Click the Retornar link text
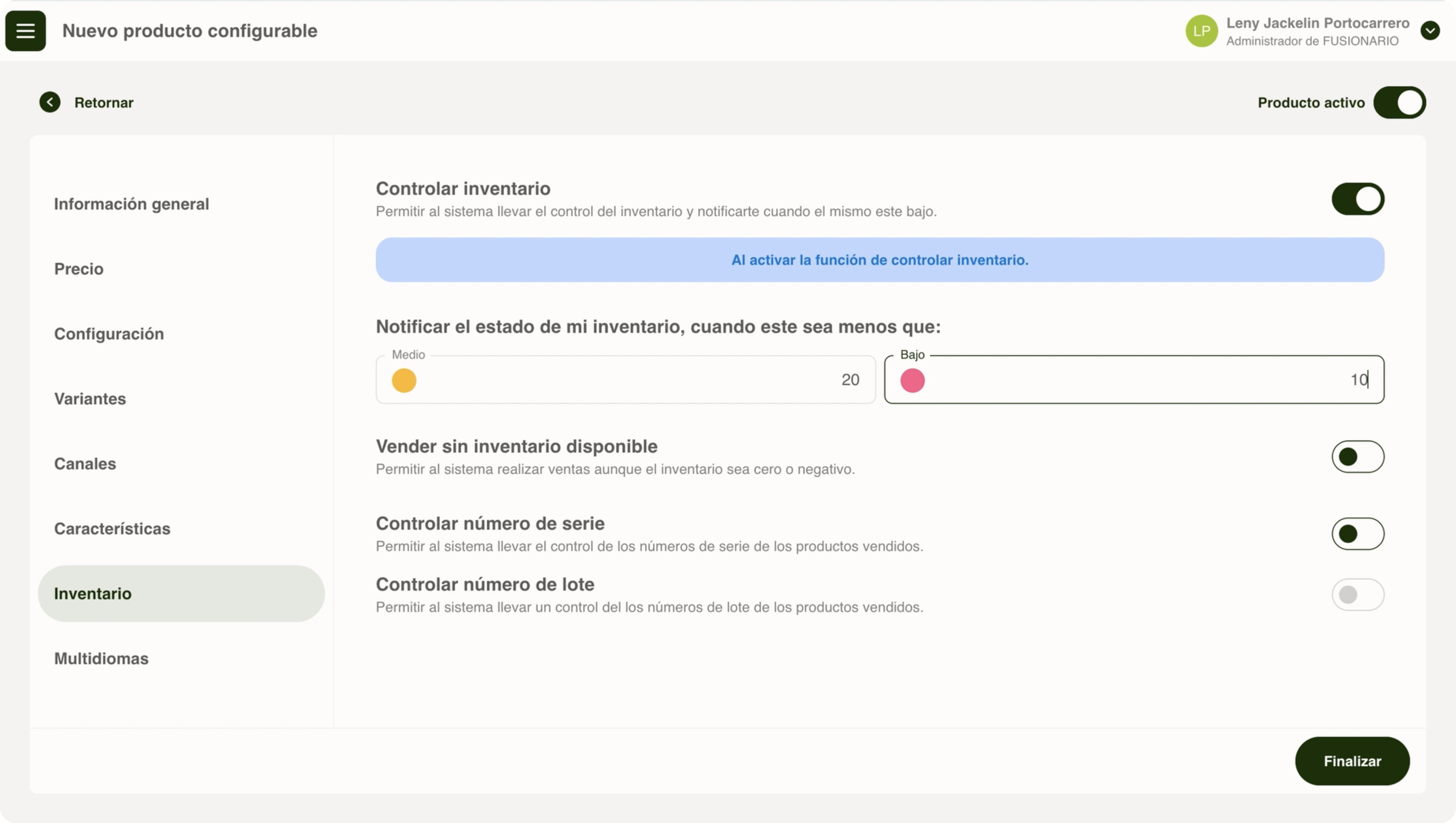 (x=104, y=103)
